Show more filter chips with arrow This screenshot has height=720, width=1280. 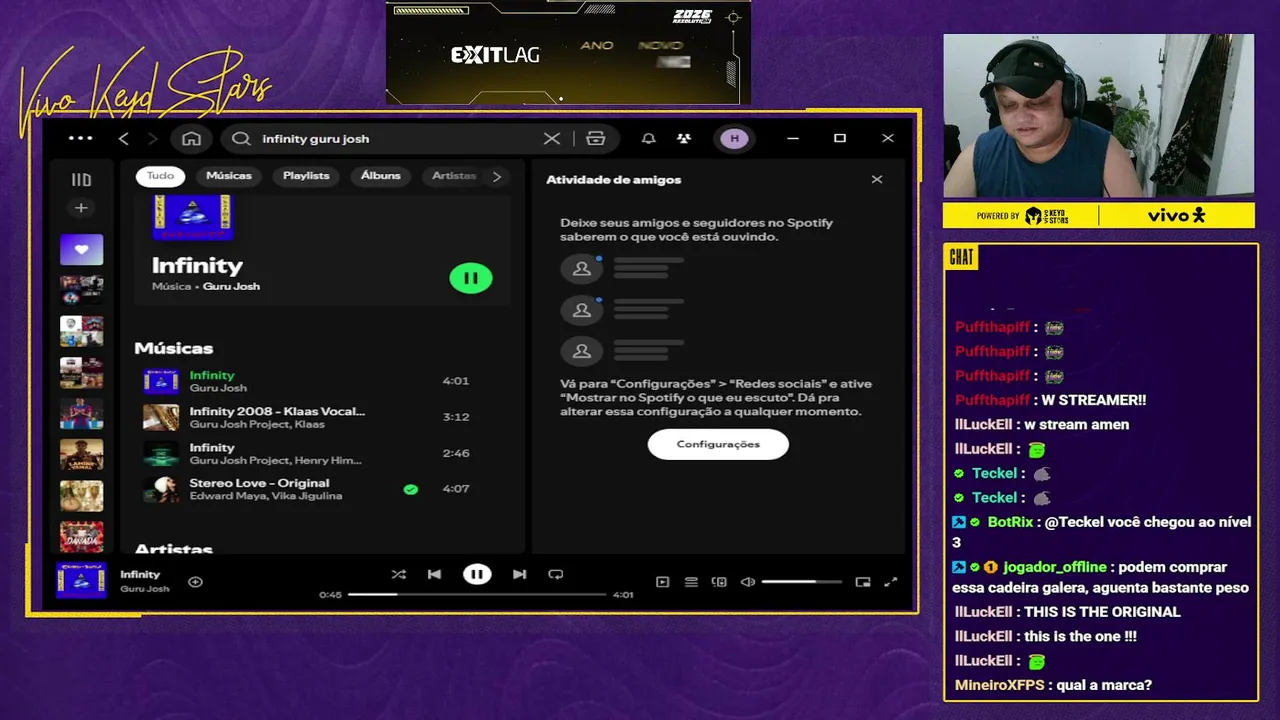497,176
